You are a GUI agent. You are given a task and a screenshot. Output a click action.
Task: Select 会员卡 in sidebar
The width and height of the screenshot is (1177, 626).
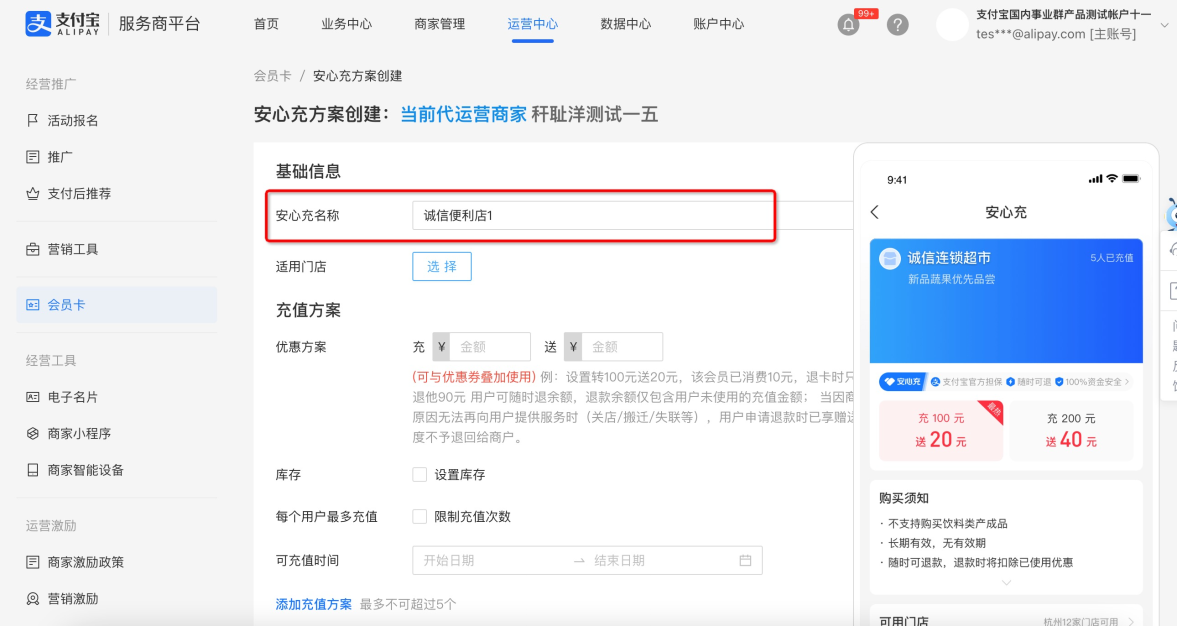point(116,305)
